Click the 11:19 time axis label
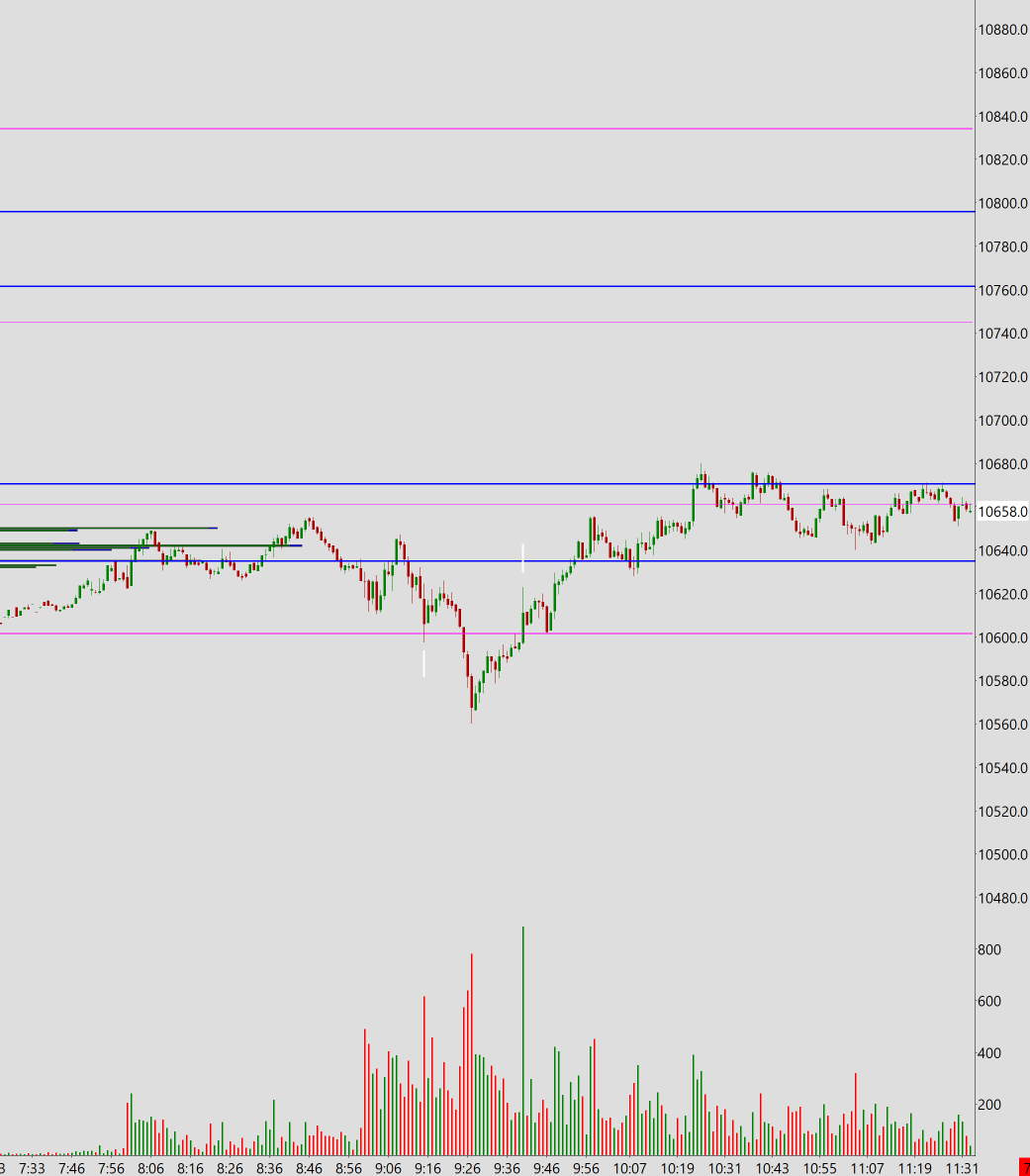Screen dimensions: 1030x1176 915,1168
